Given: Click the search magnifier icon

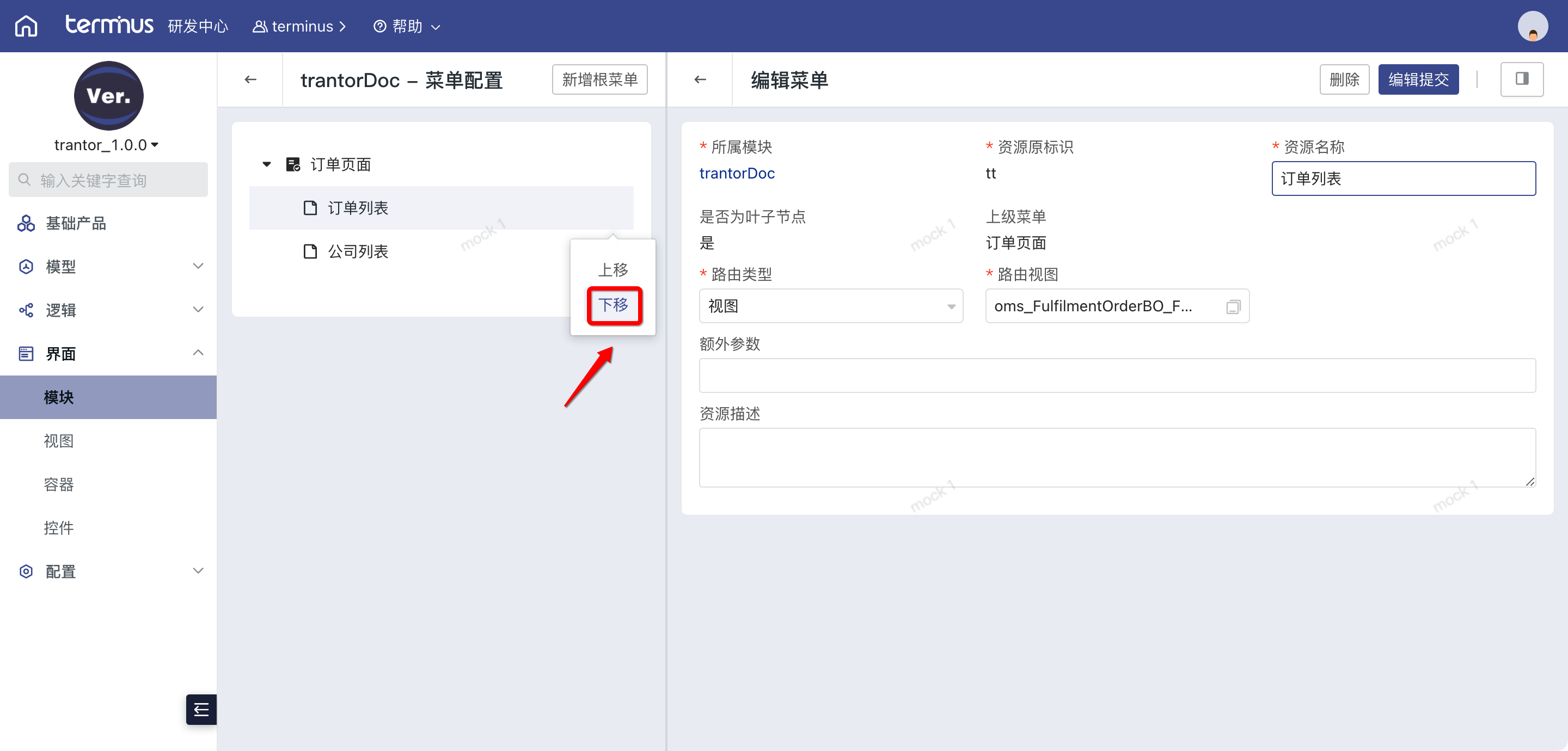Looking at the screenshot, I should point(24,180).
